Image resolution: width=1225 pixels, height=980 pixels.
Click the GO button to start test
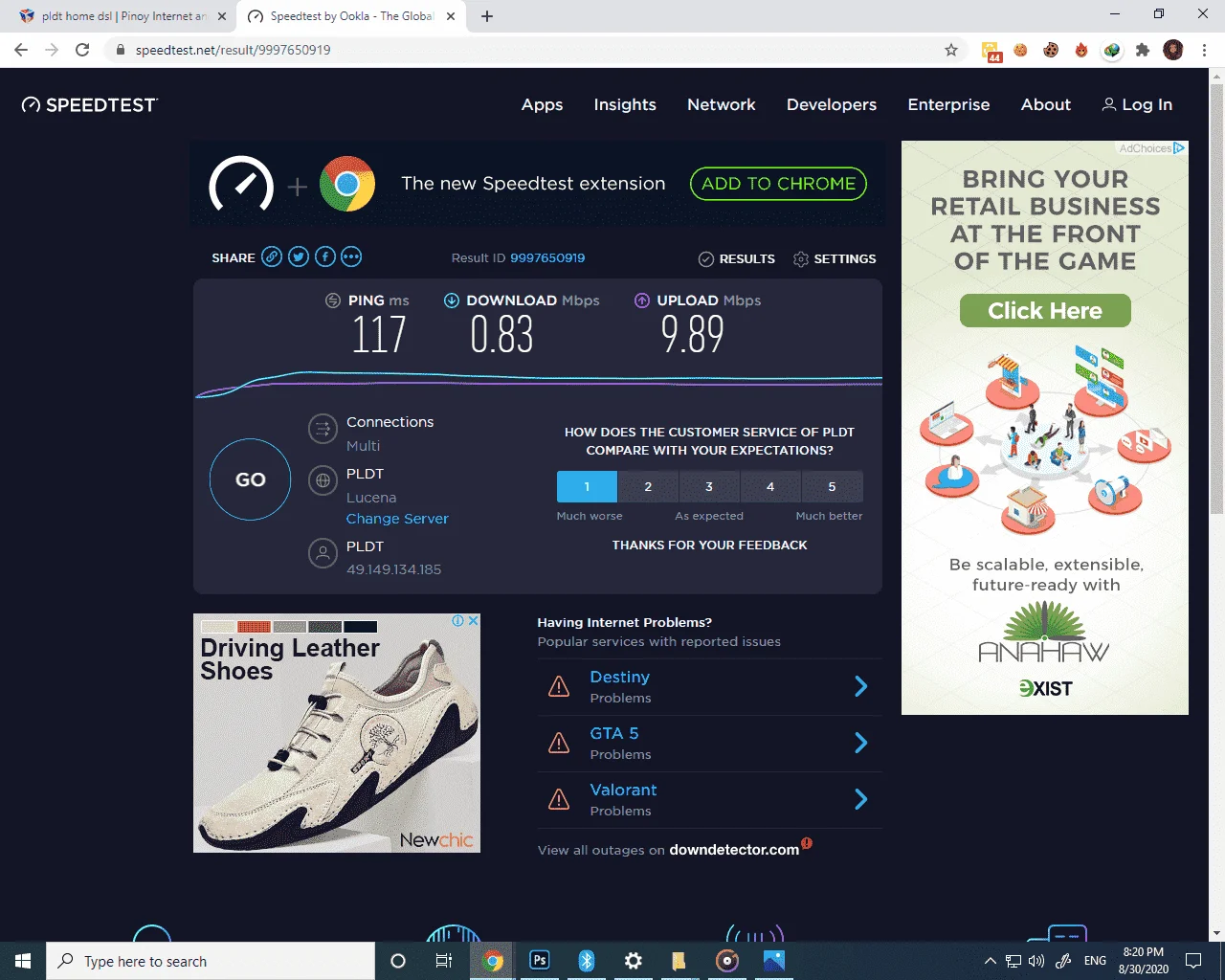pos(250,479)
